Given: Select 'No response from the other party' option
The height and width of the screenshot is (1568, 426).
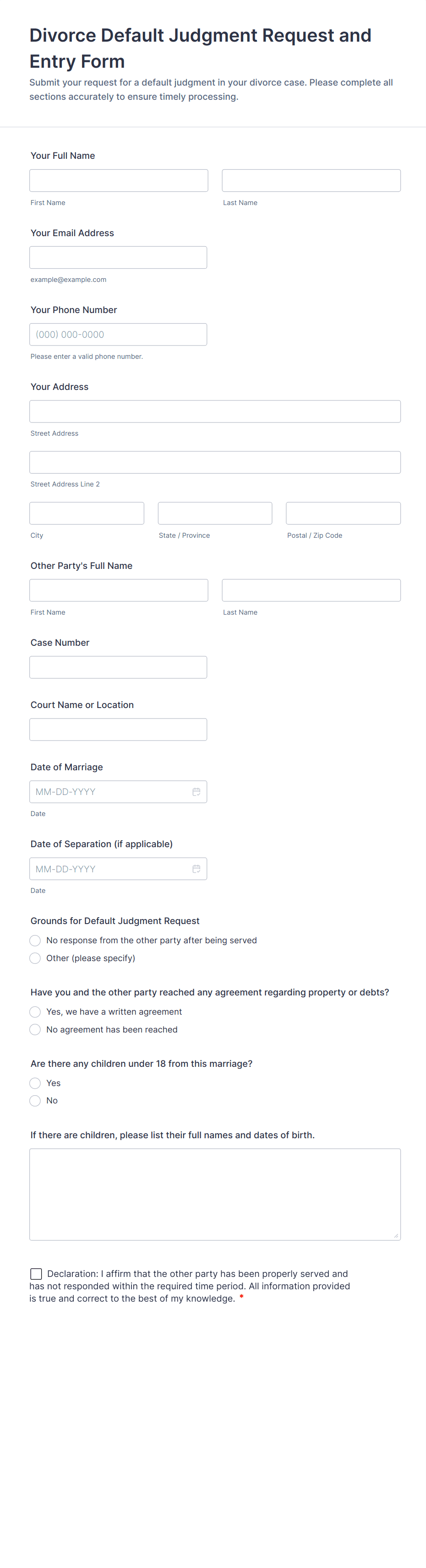Looking at the screenshot, I should pos(35,941).
